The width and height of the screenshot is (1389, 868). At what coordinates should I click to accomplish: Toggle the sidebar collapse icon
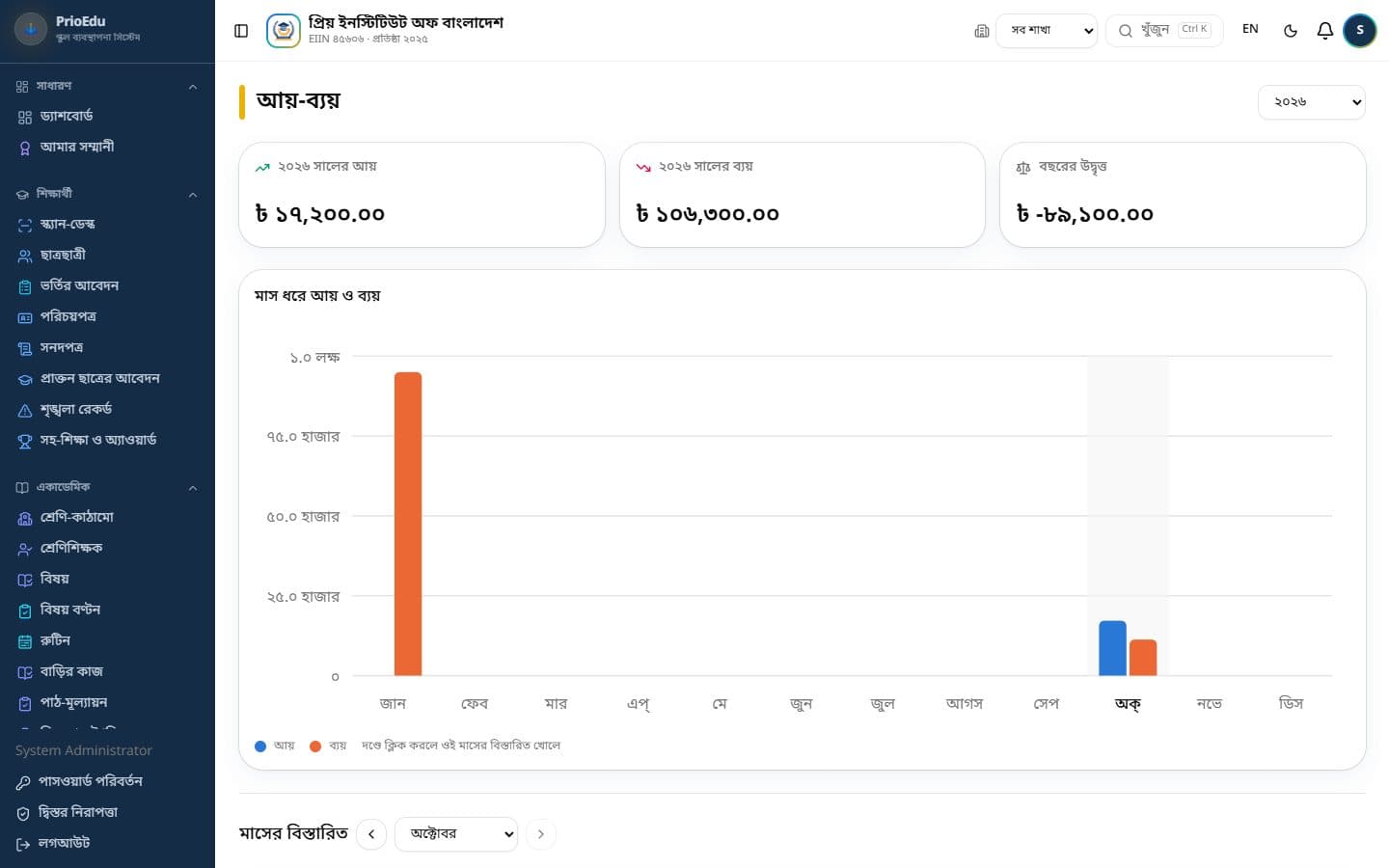[x=241, y=31]
